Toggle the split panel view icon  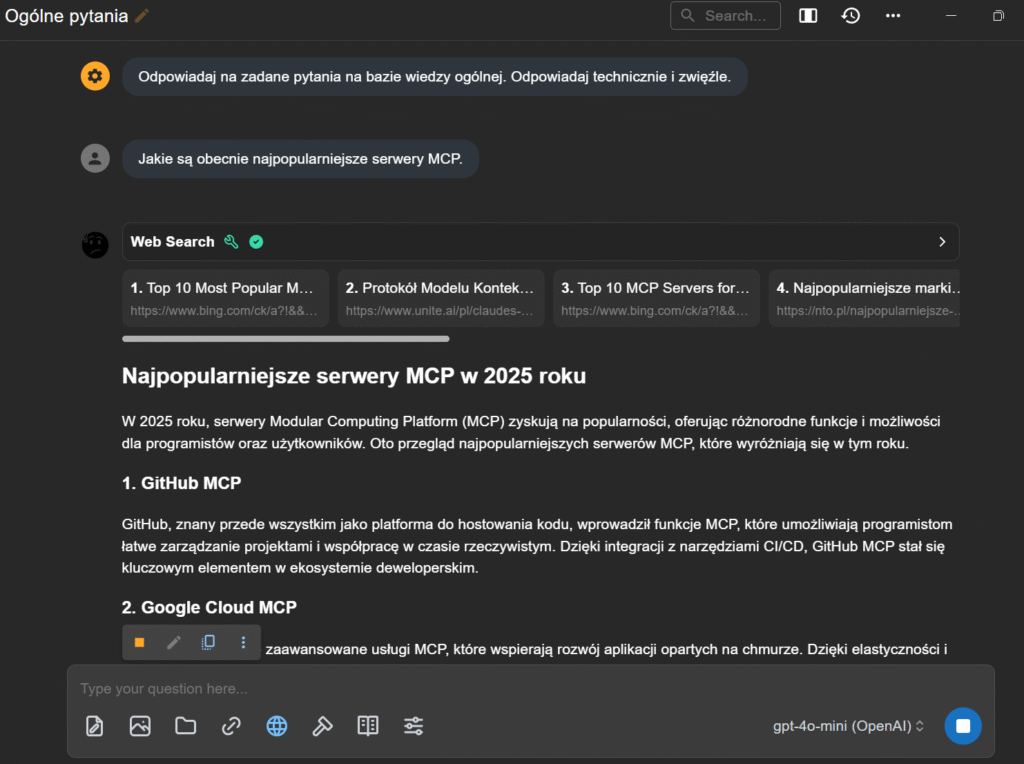808,16
